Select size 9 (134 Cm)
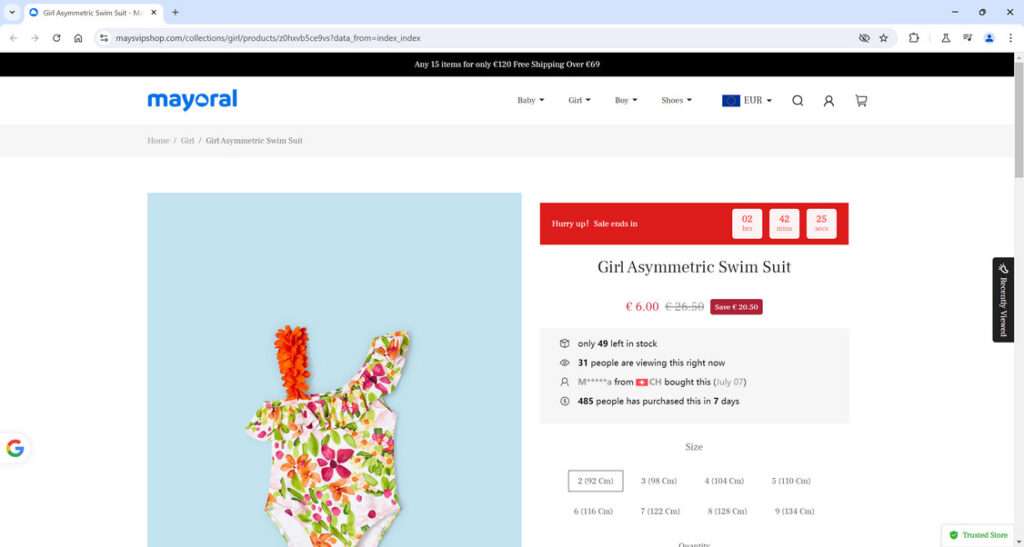The height and width of the screenshot is (547, 1024). (794, 511)
